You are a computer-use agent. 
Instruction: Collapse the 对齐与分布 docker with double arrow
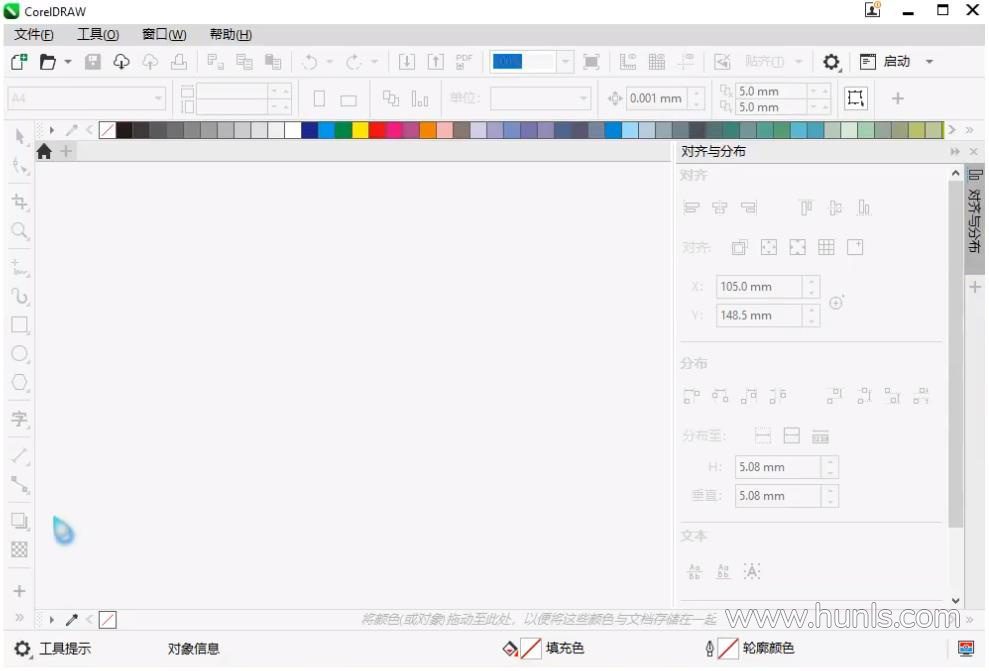click(955, 151)
